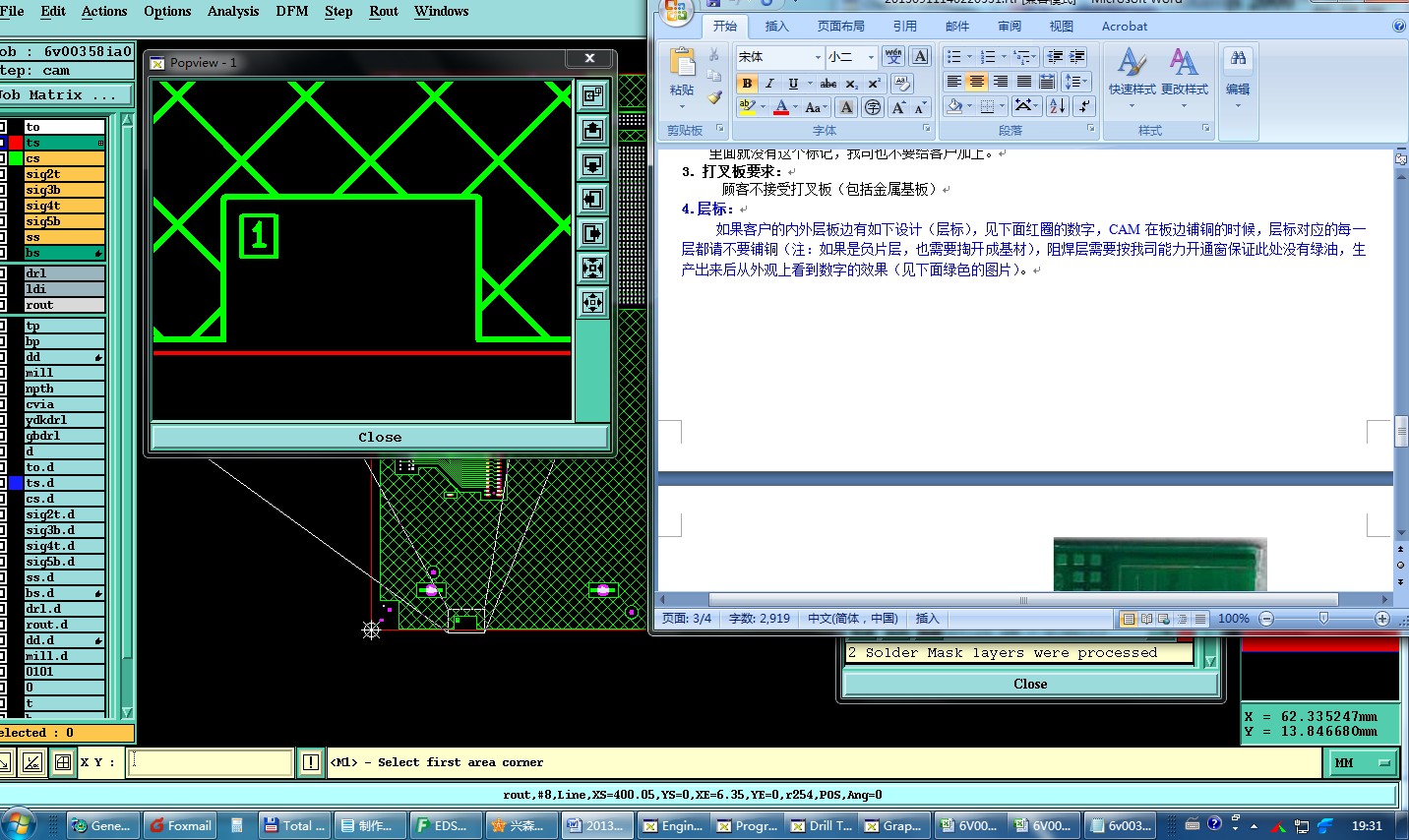Open the Rout menu
The height and width of the screenshot is (840, 1409).
click(384, 11)
